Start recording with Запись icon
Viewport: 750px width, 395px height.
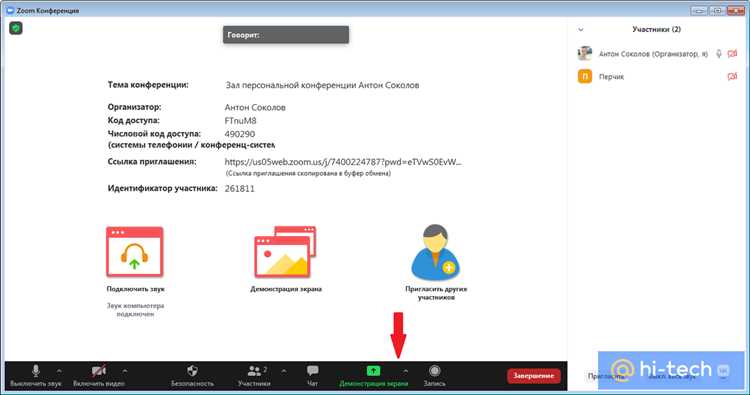coord(434,371)
